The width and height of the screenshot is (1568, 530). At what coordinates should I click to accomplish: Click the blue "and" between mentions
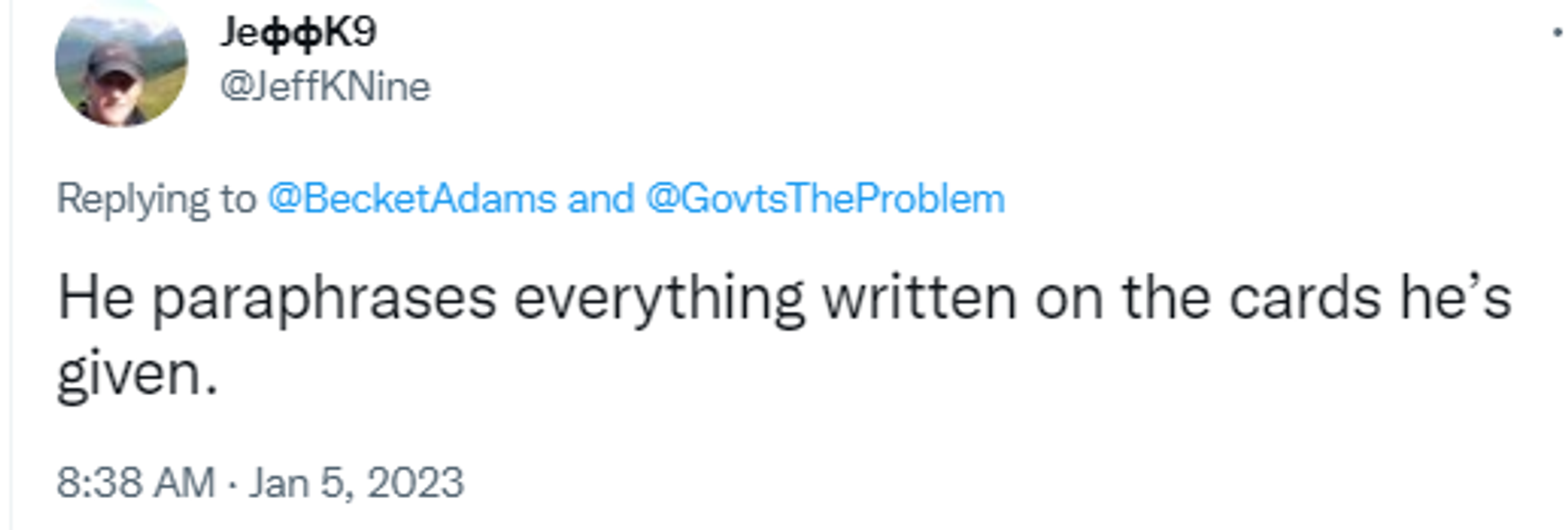600,199
